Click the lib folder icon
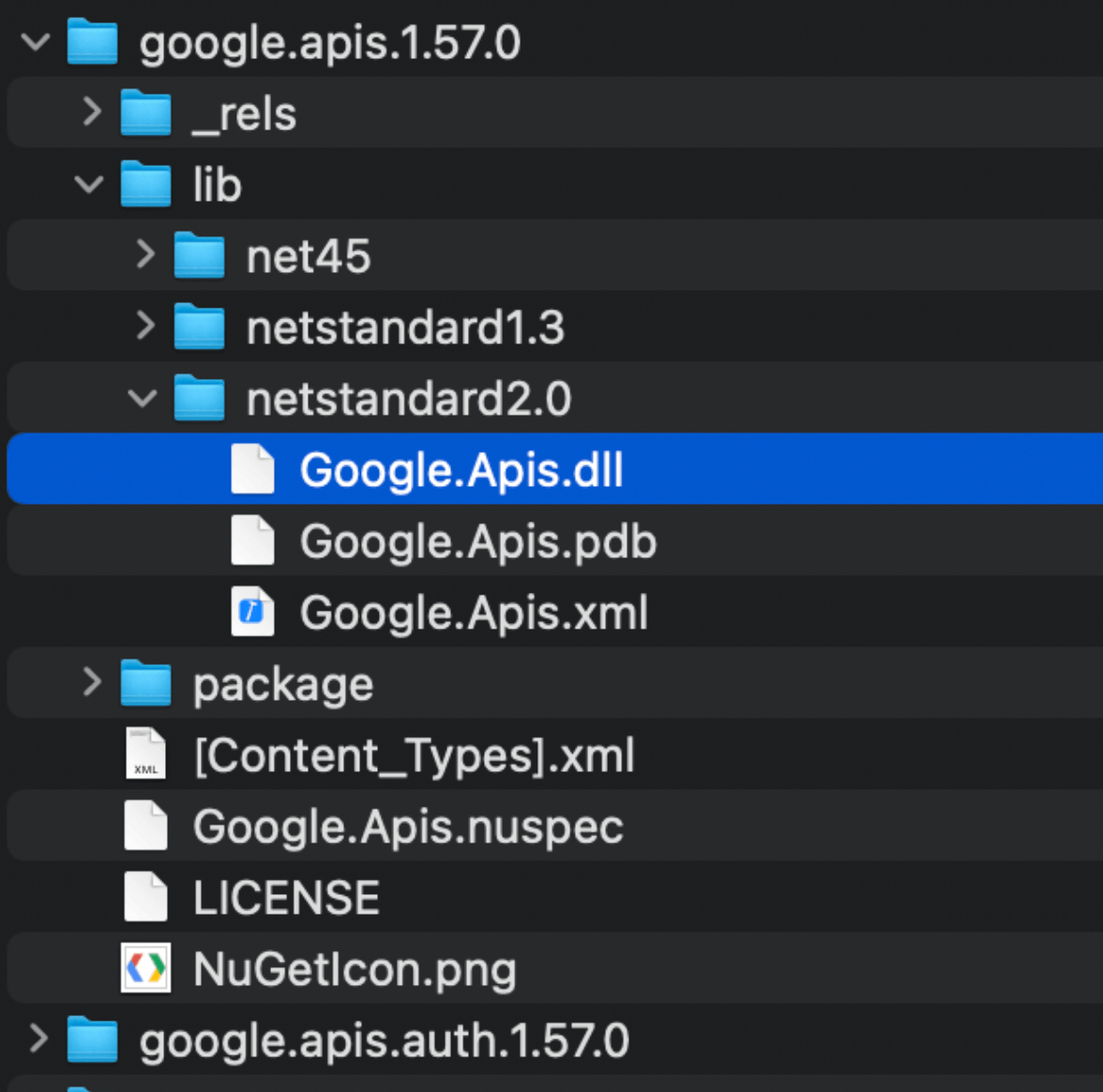 coord(145,184)
